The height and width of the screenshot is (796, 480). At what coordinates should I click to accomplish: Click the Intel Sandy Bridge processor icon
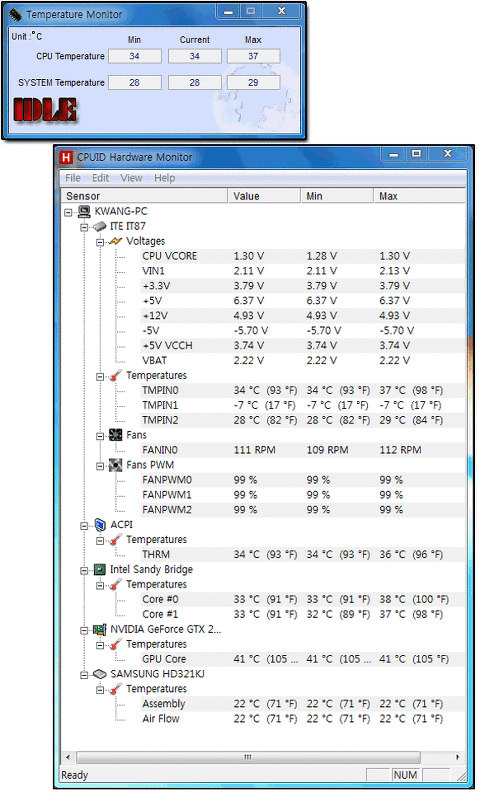point(100,570)
